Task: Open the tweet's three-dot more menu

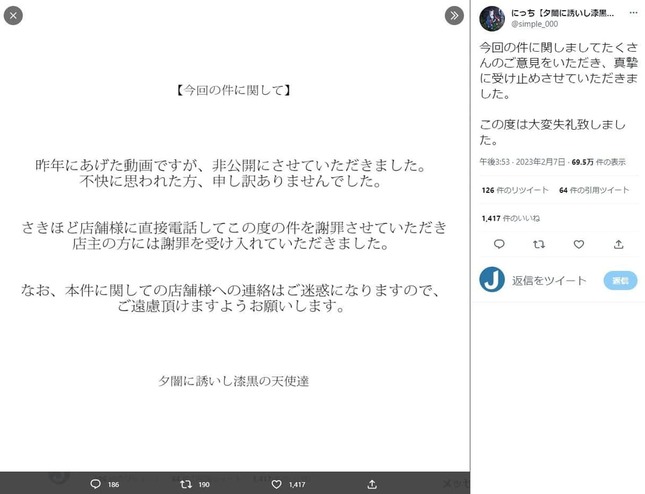Action: [632, 13]
